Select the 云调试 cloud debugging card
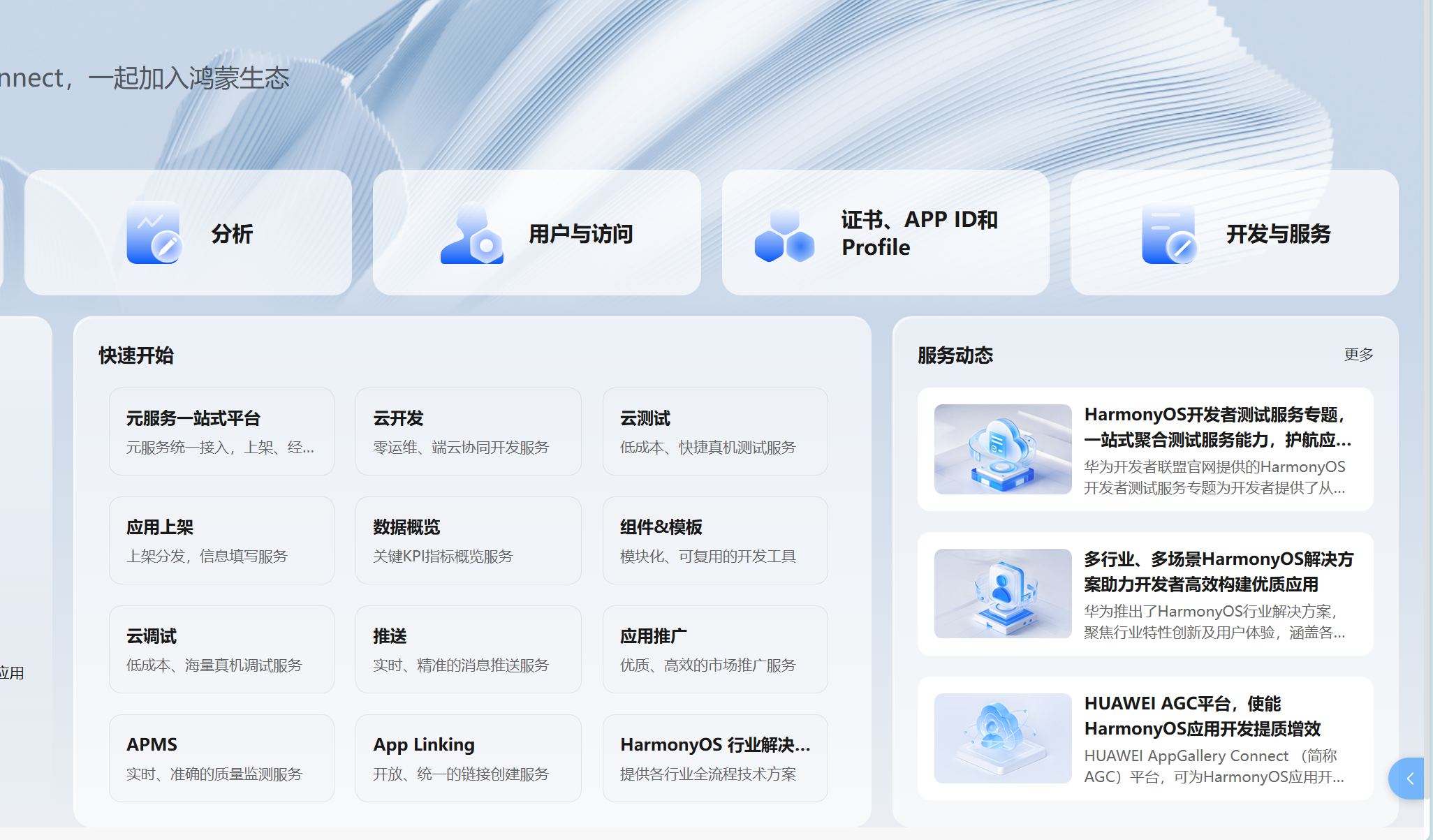1433x840 pixels. click(x=221, y=649)
